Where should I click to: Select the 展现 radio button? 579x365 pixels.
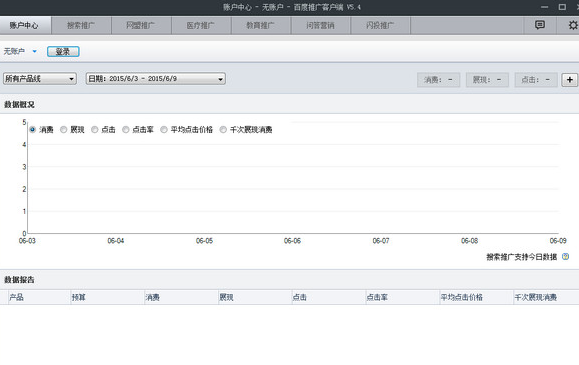(64, 130)
